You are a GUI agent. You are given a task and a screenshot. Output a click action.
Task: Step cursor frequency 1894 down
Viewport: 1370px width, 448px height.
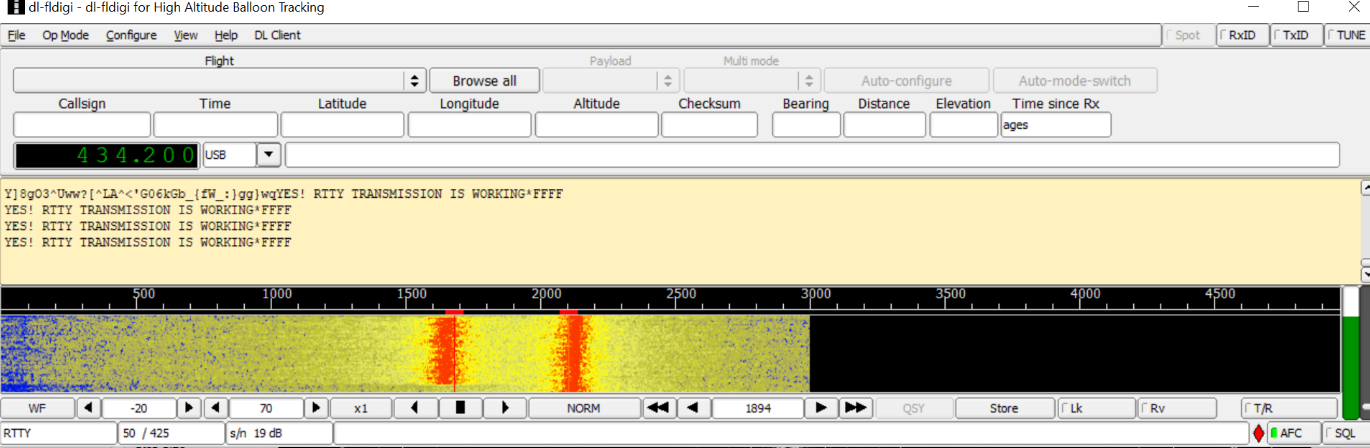click(694, 408)
